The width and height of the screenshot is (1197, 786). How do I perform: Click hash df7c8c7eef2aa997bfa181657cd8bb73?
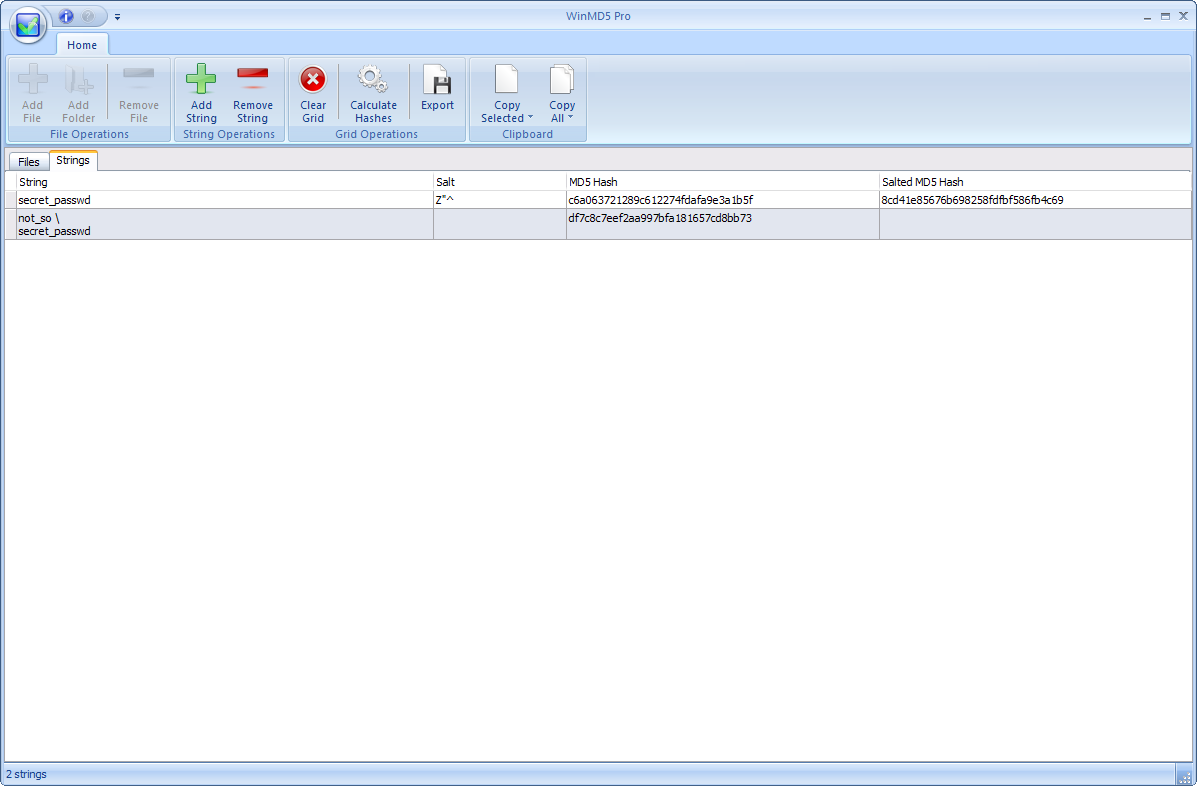(x=660, y=218)
